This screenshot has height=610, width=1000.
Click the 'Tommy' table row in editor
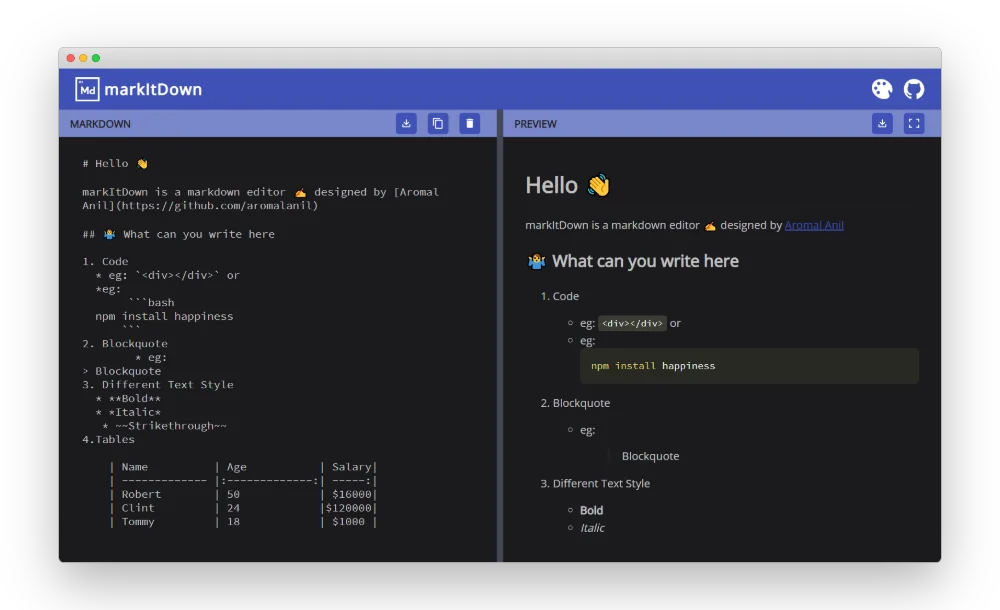point(243,522)
